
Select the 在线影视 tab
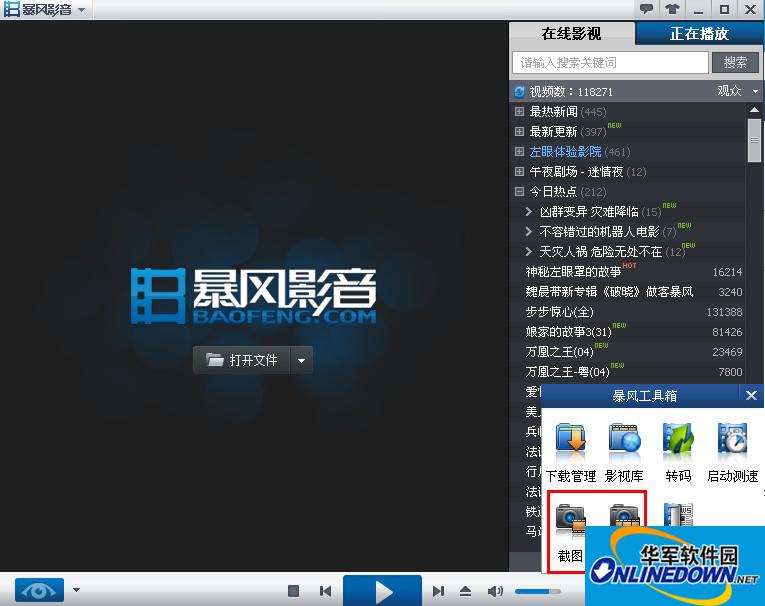pos(572,34)
